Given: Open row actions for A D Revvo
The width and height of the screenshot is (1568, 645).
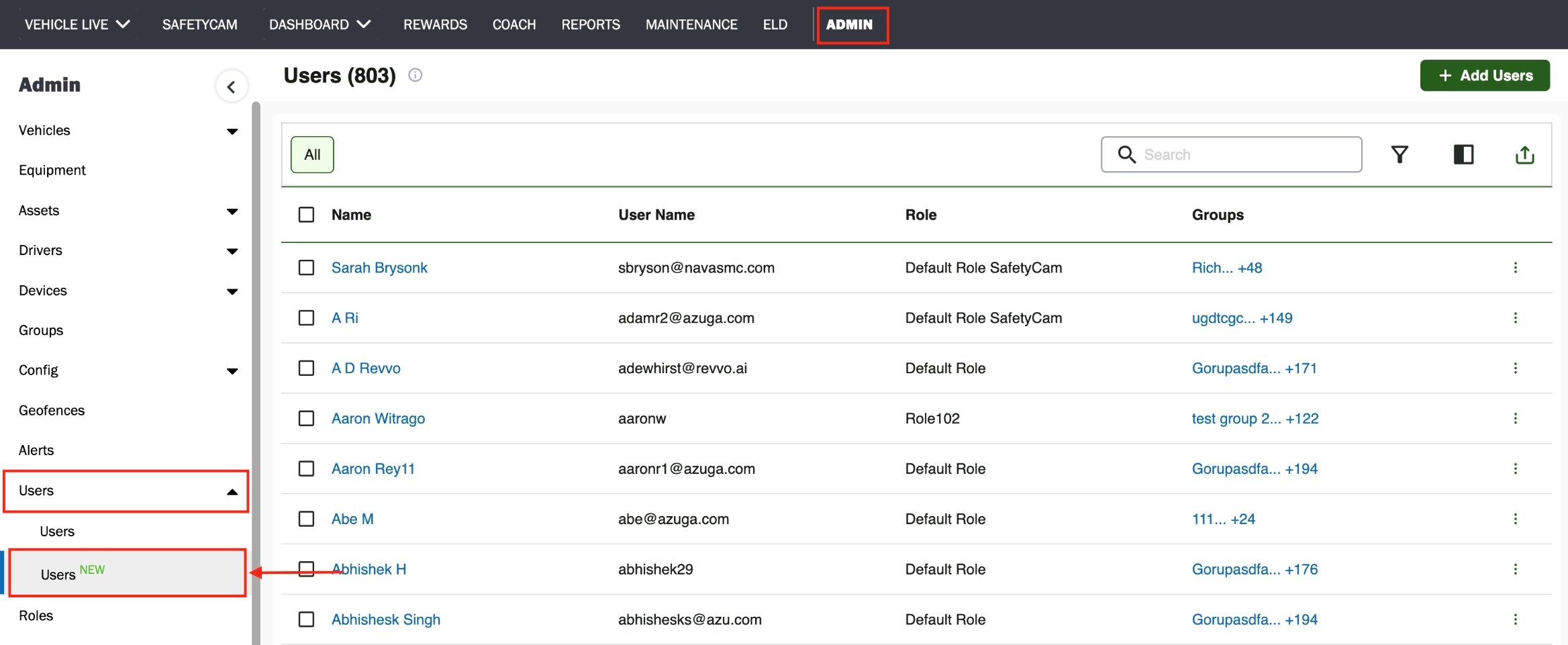Looking at the screenshot, I should click(1515, 368).
